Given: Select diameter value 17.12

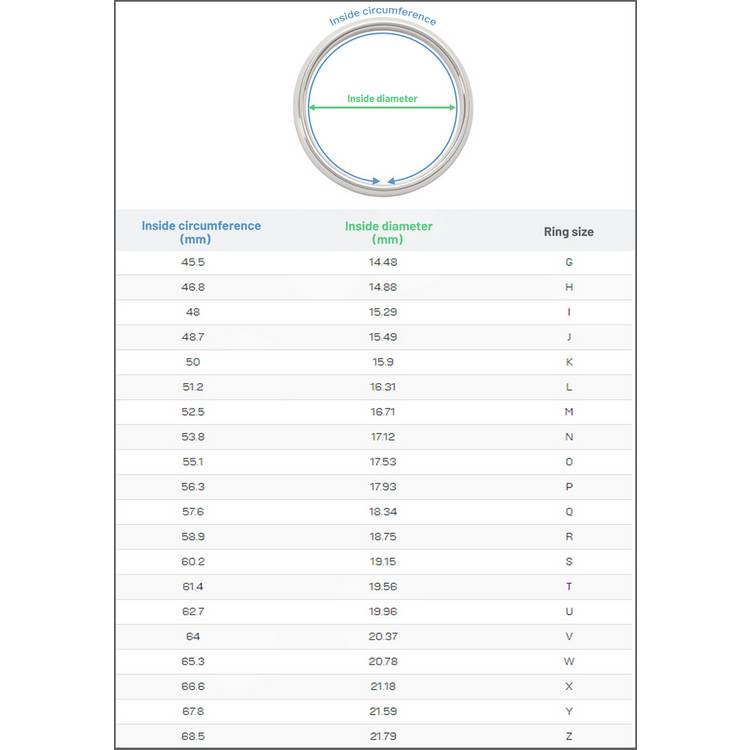Looking at the screenshot, I should [383, 437].
